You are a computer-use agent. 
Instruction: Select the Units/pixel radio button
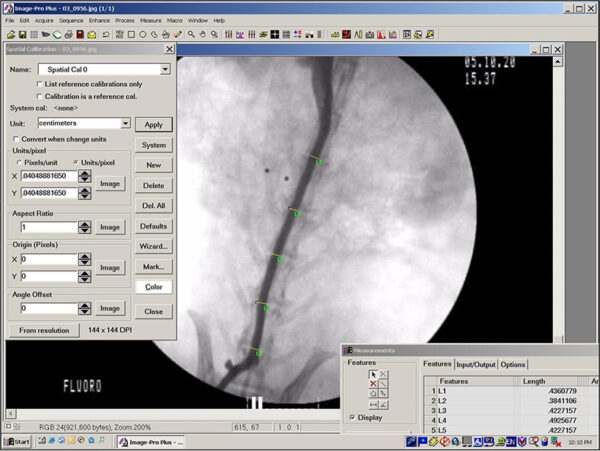[x=76, y=163]
